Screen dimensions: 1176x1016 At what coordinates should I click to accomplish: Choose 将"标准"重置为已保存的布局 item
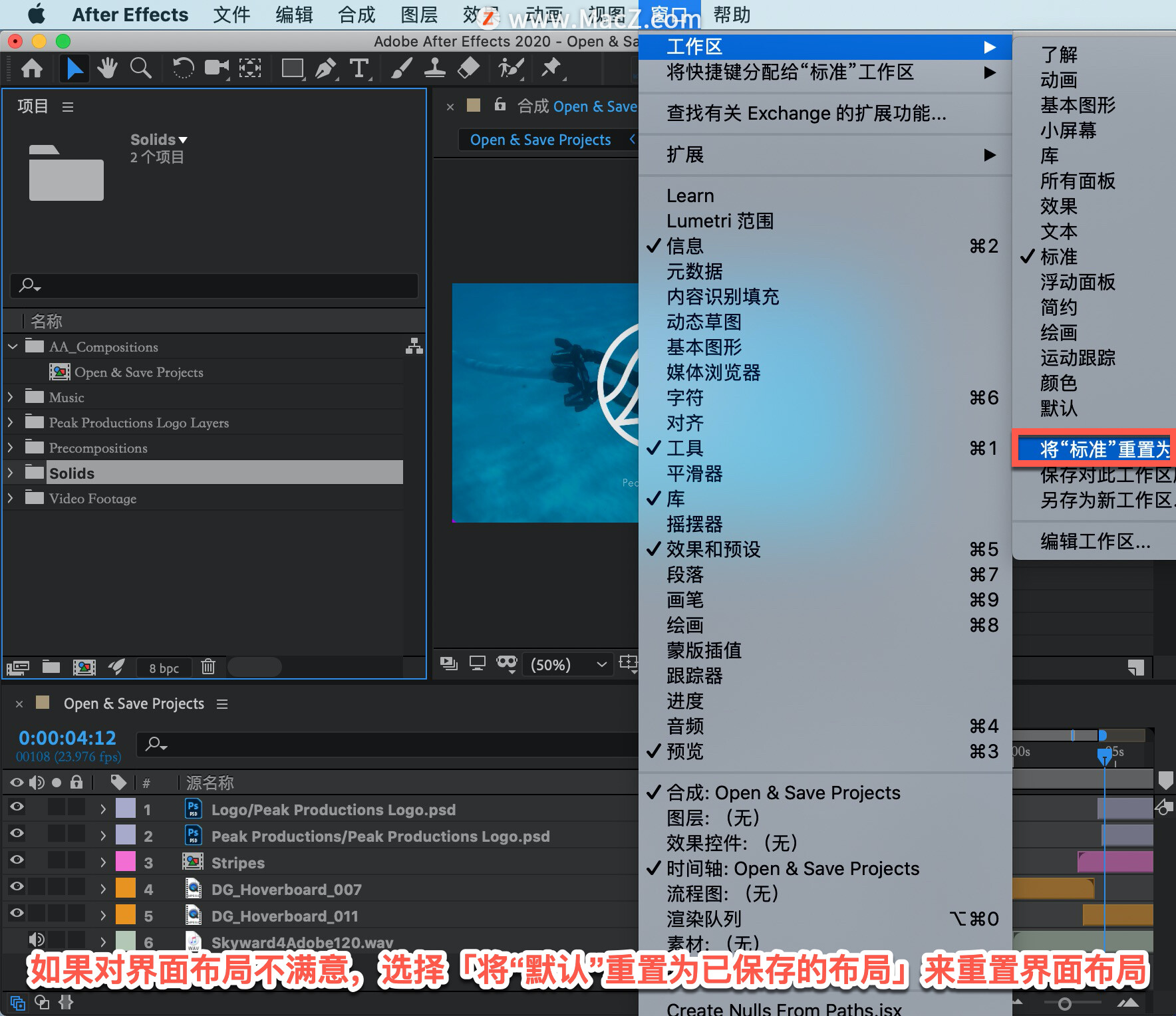(1096, 449)
